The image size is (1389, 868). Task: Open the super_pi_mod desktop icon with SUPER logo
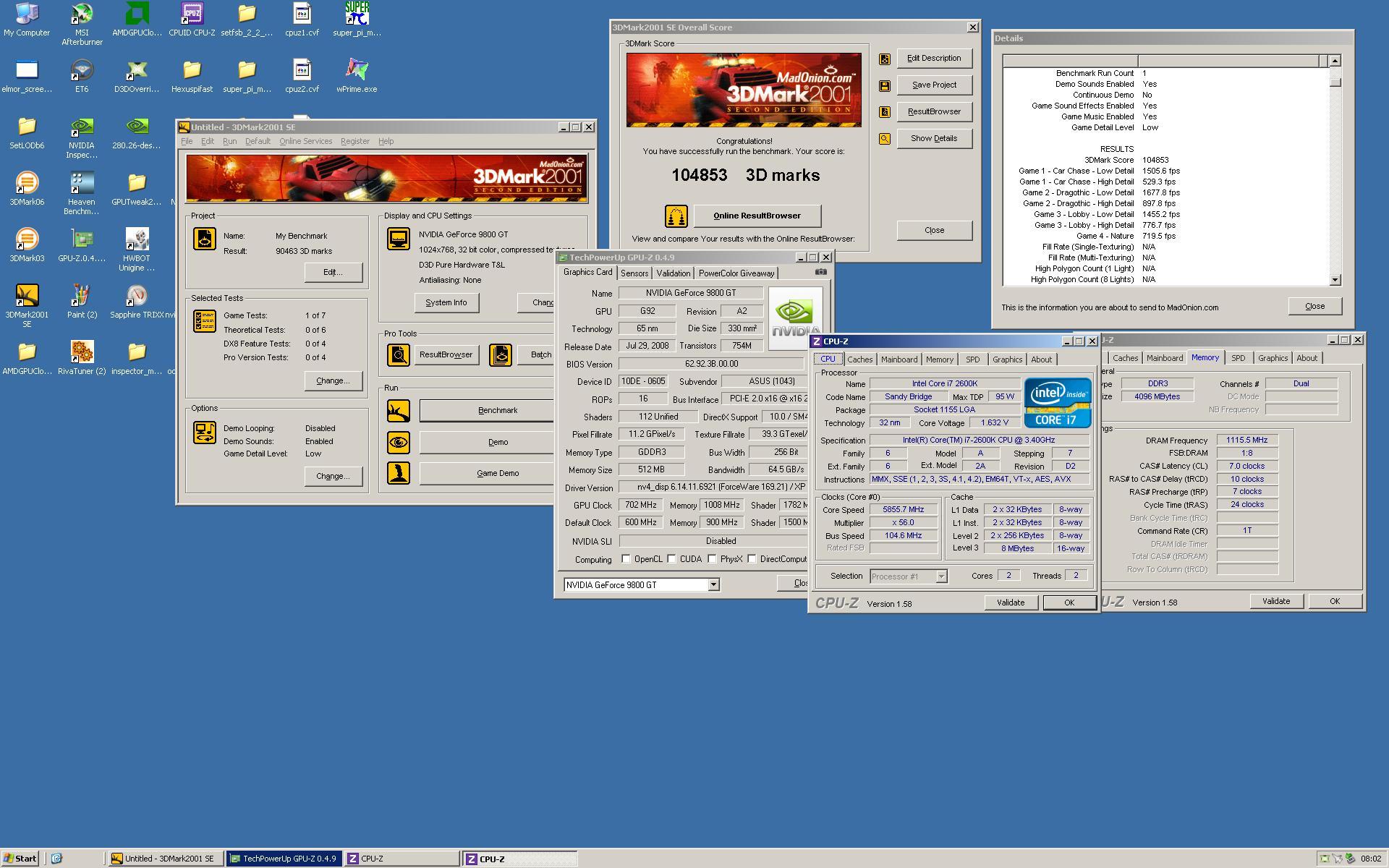(357, 20)
